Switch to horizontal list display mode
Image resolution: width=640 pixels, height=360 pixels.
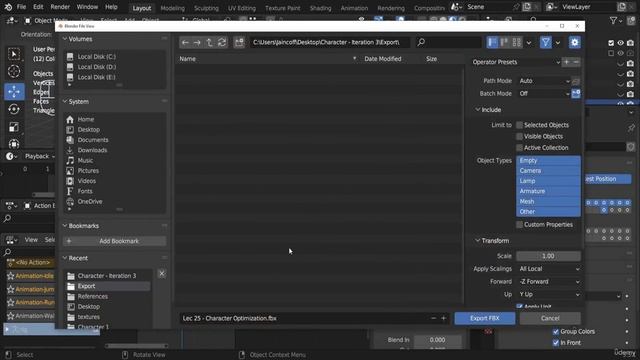(x=504, y=42)
